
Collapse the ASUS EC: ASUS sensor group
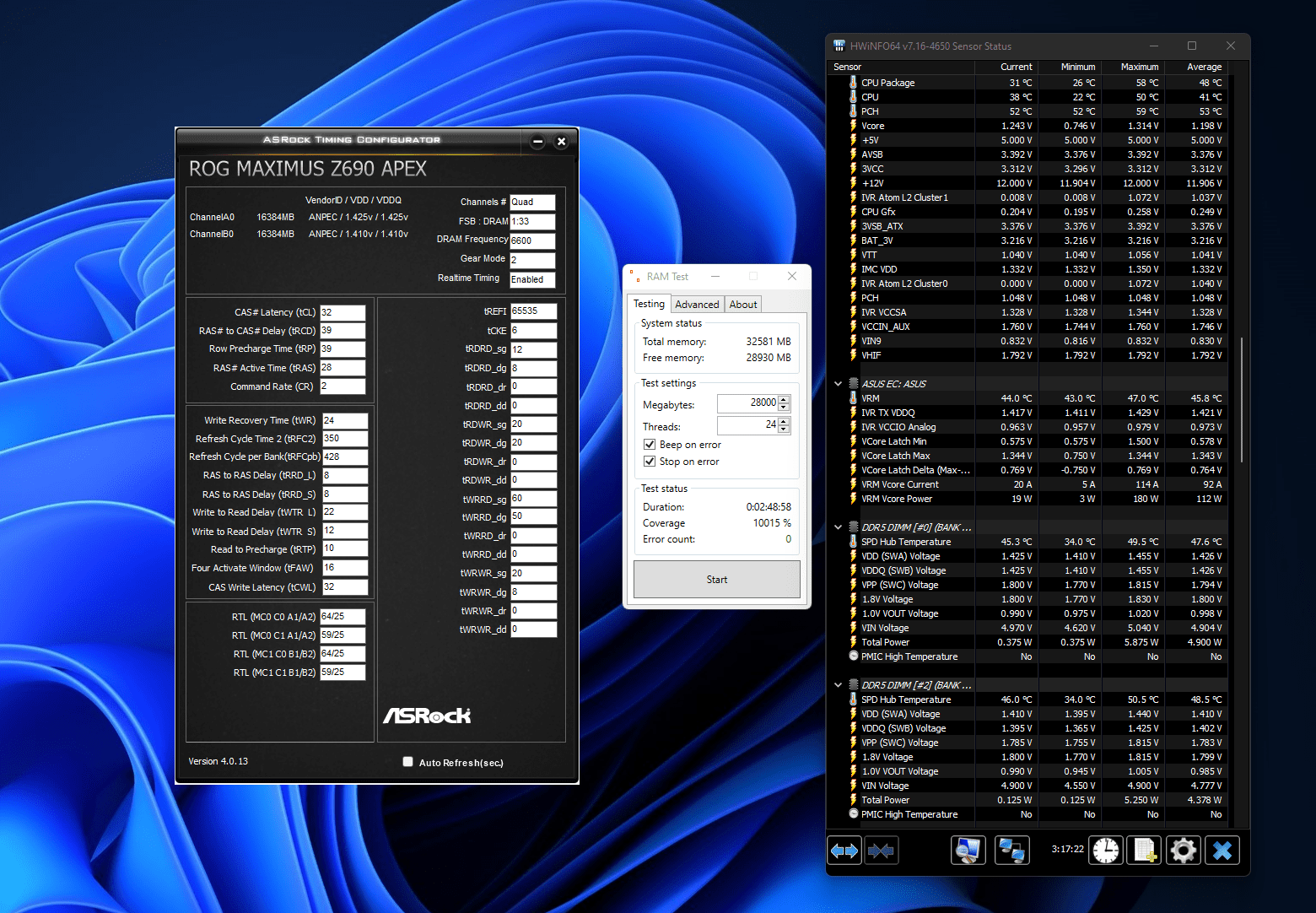(x=839, y=384)
